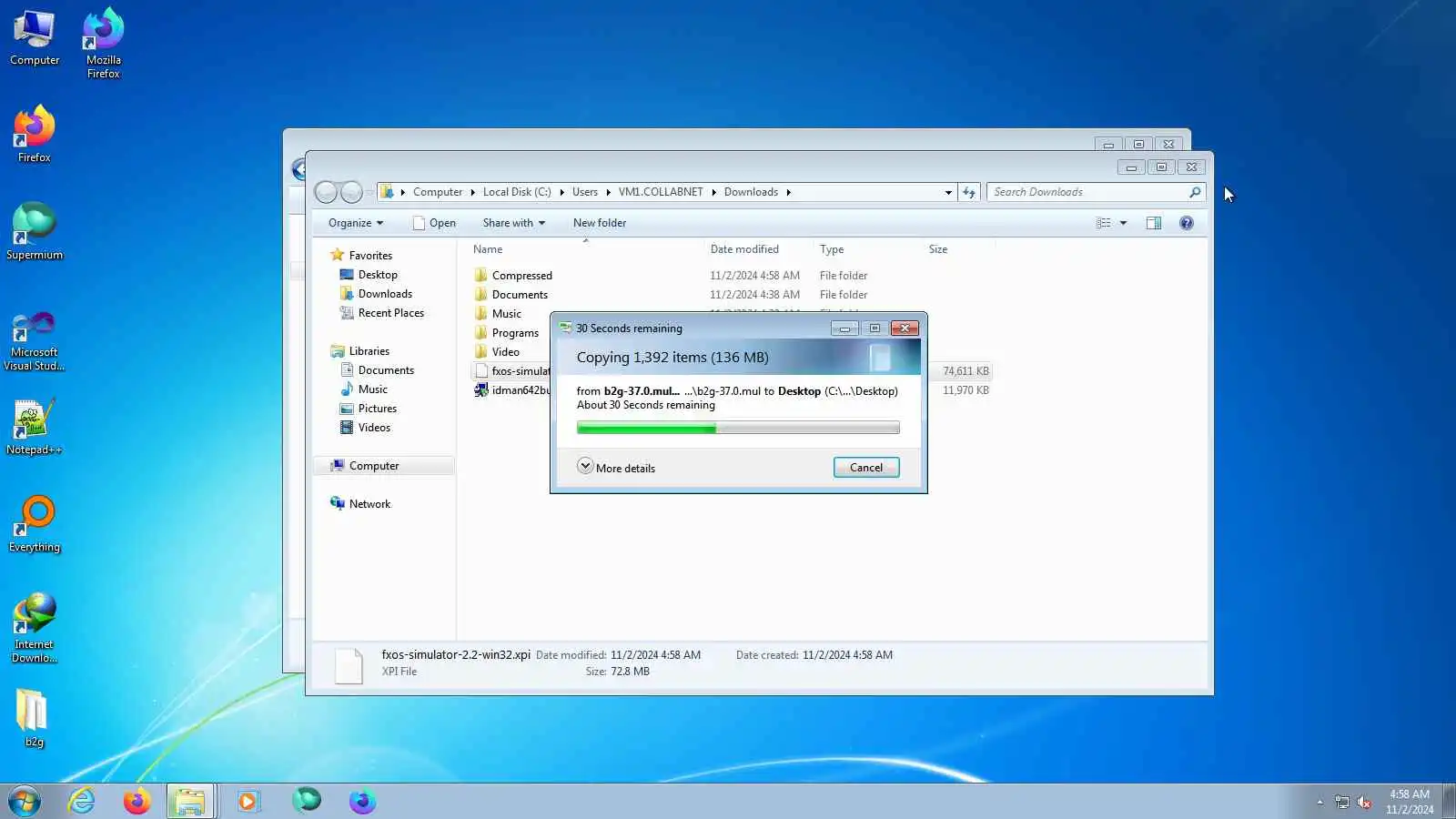Select Internet Download Manager desktop shortcut
The height and width of the screenshot is (819, 1456).
[x=35, y=628]
